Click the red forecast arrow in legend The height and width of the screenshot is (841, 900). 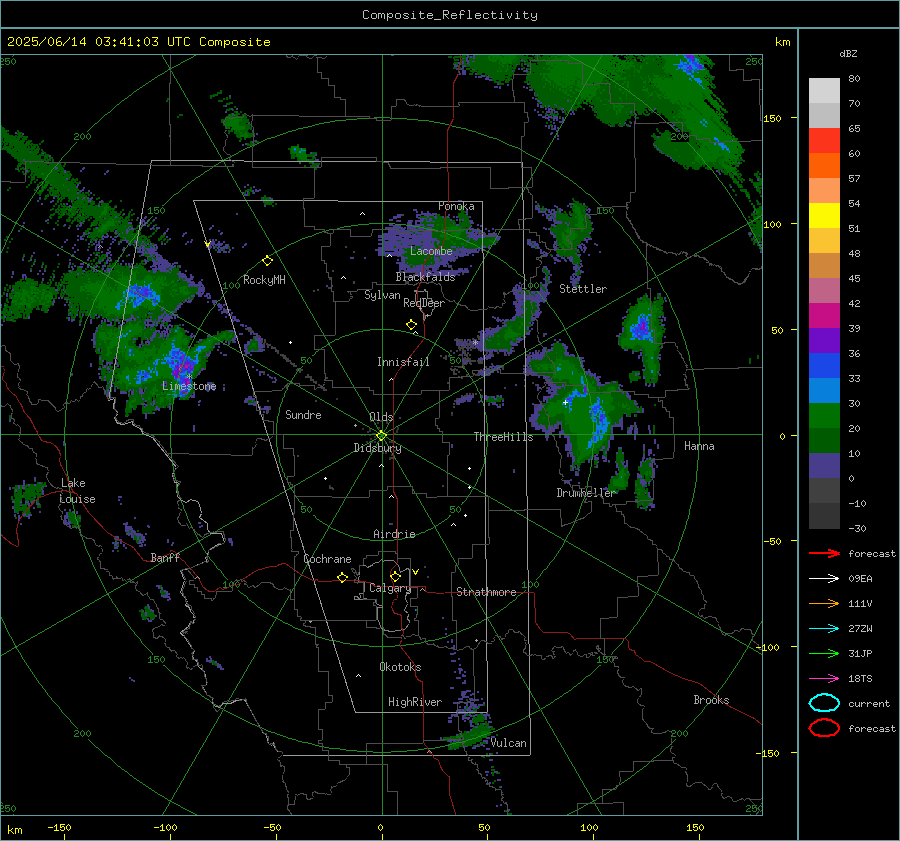[x=824, y=553]
